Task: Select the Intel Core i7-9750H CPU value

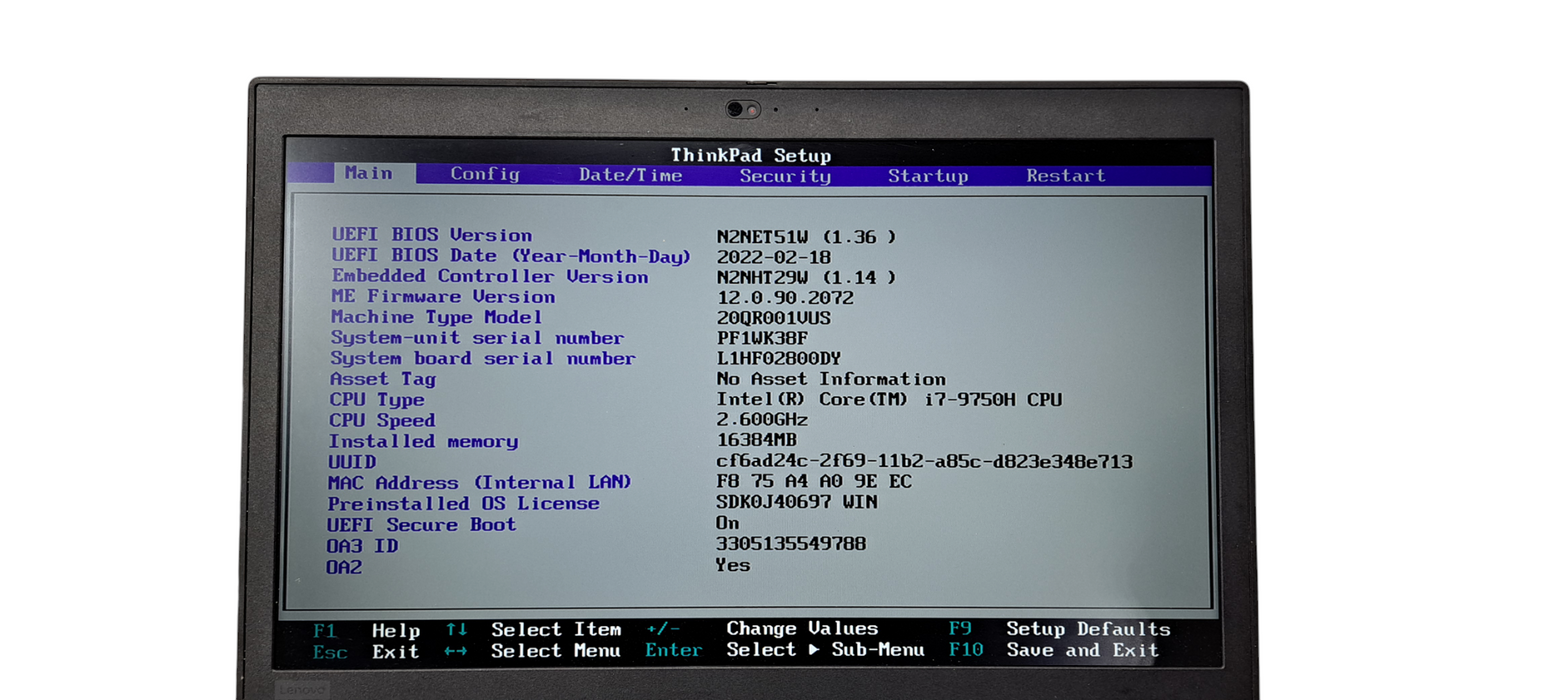Action: [889, 400]
